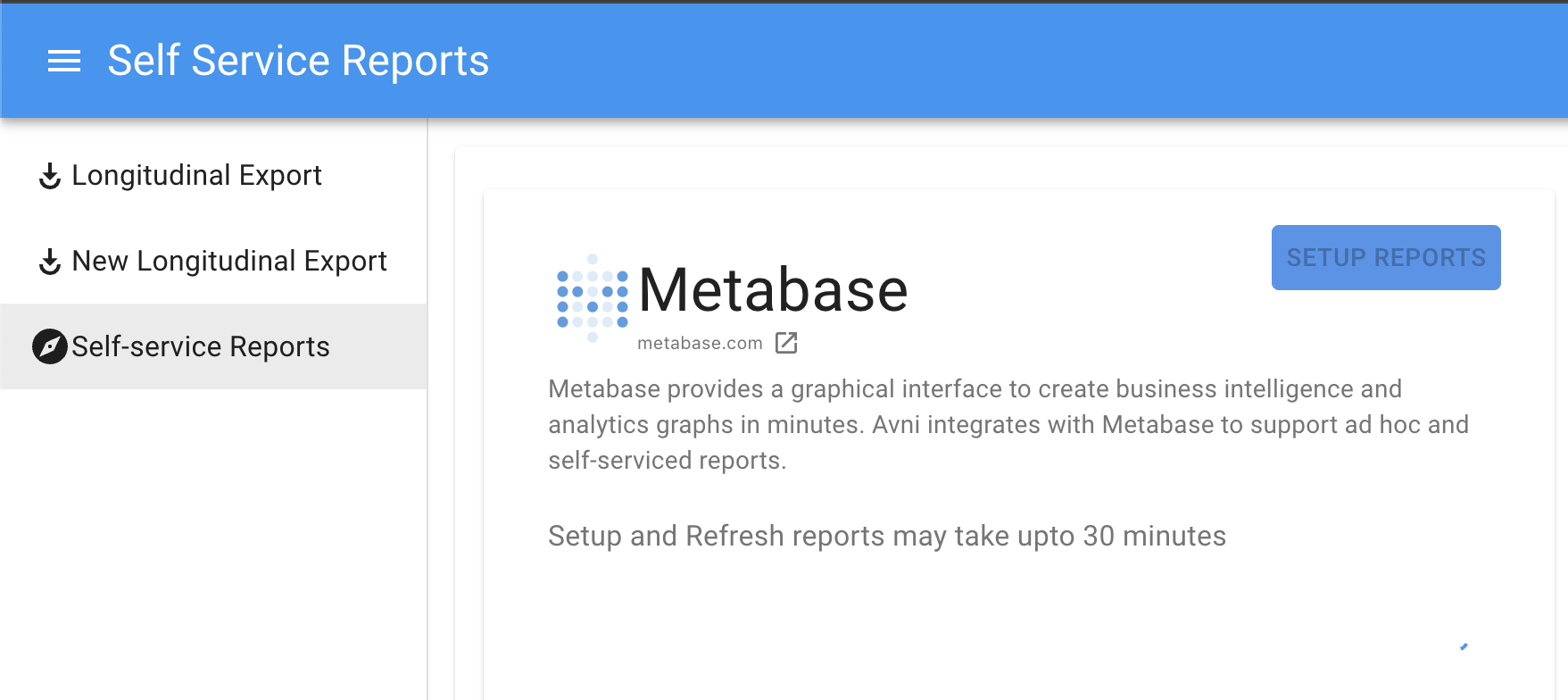Click the empty sidebar area below Self-service Reports
Image resolution: width=1568 pixels, height=700 pixels.
click(x=213, y=545)
